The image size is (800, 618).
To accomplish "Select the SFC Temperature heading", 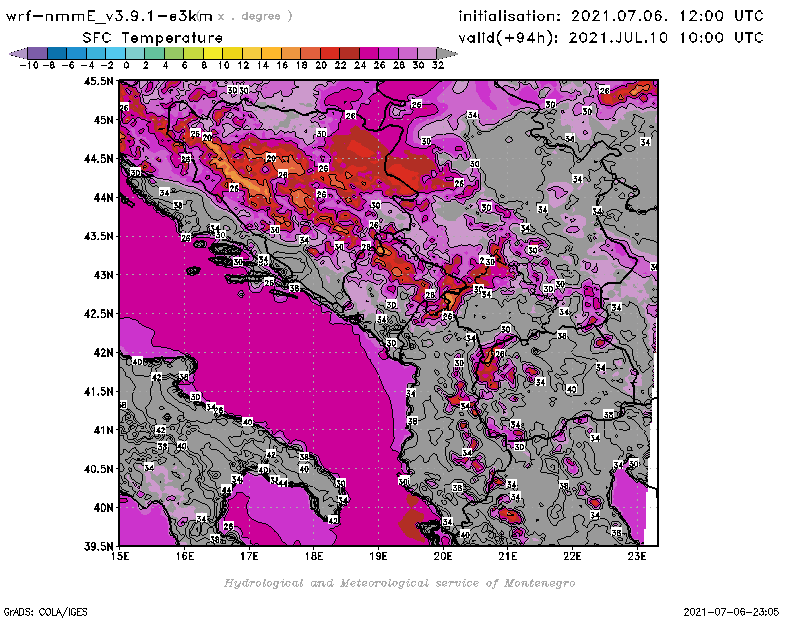I will tap(153, 38).
